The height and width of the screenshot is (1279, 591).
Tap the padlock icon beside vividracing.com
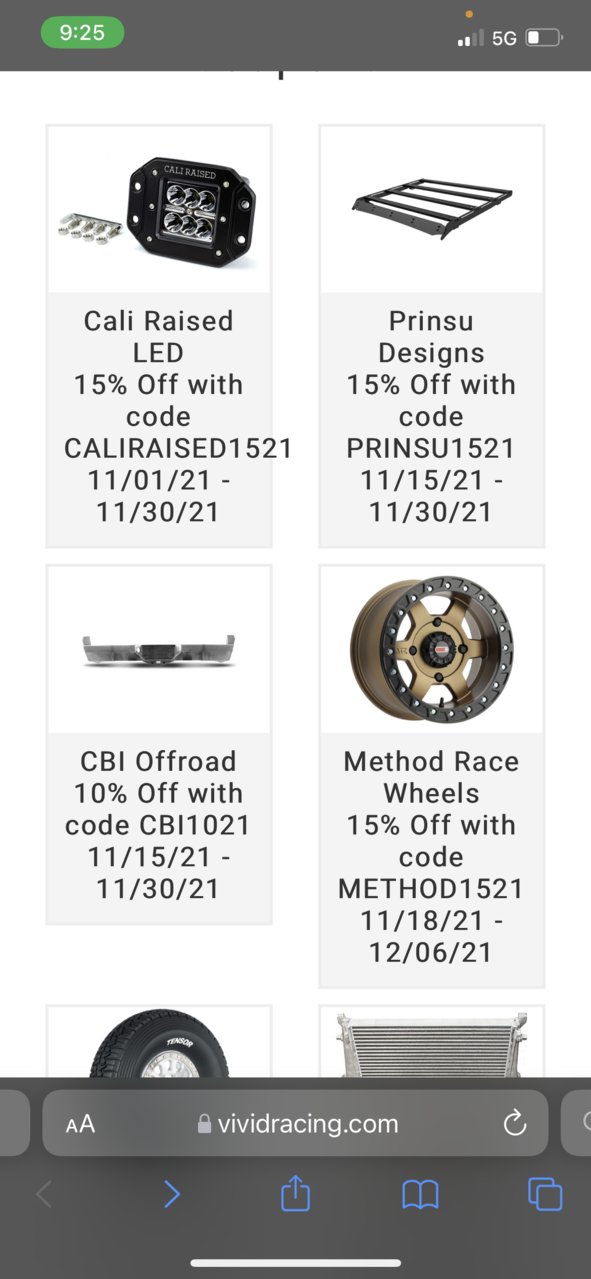(205, 1124)
